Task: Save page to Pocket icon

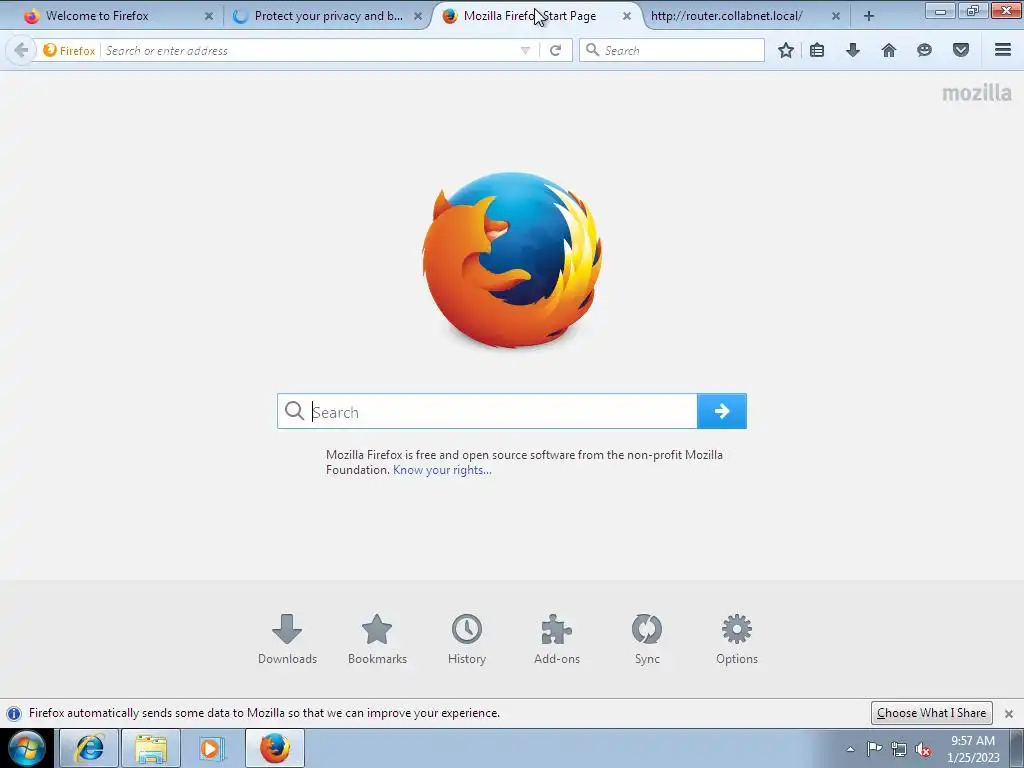Action: 961,50
